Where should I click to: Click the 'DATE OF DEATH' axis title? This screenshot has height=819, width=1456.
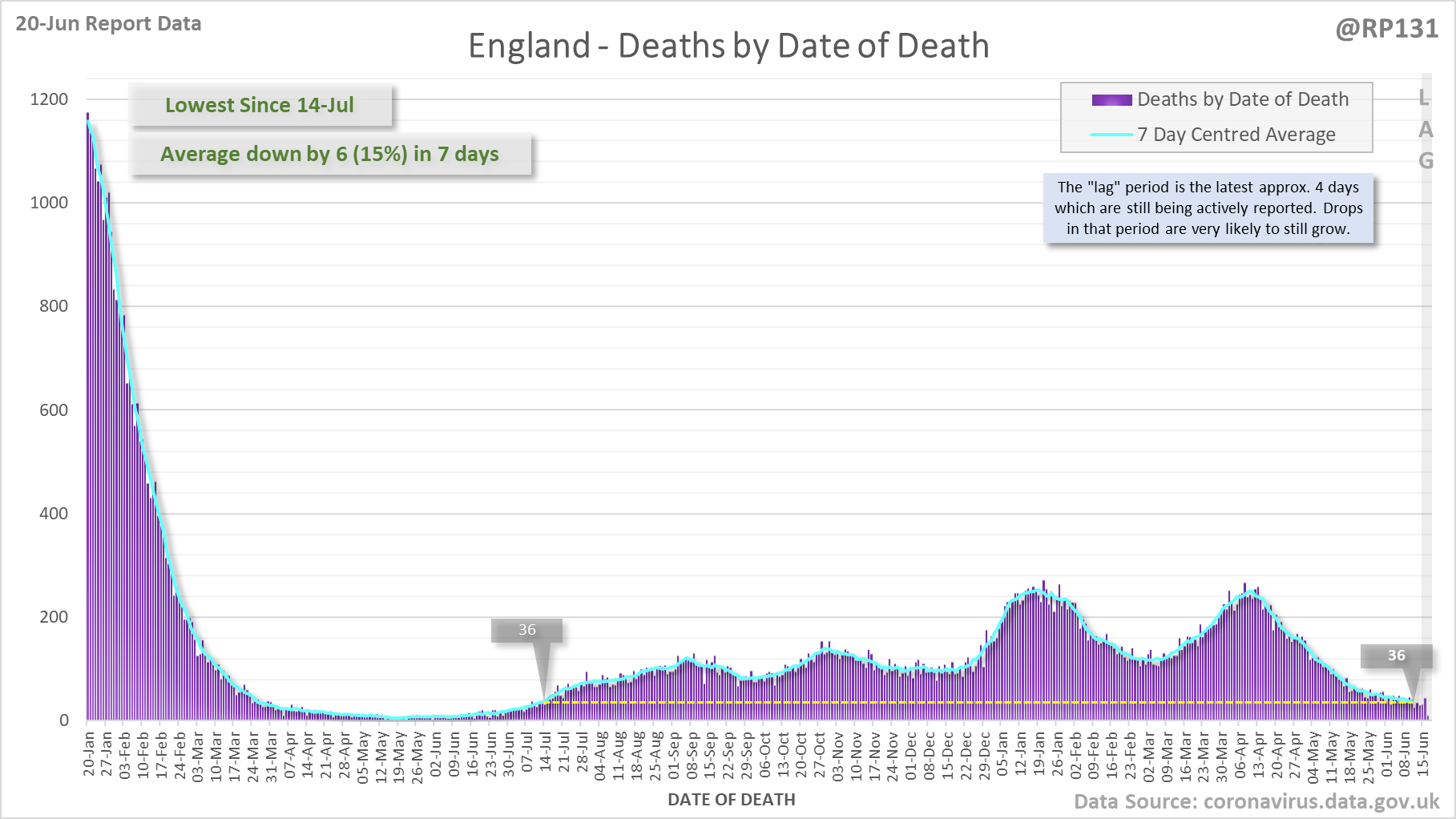point(731,800)
